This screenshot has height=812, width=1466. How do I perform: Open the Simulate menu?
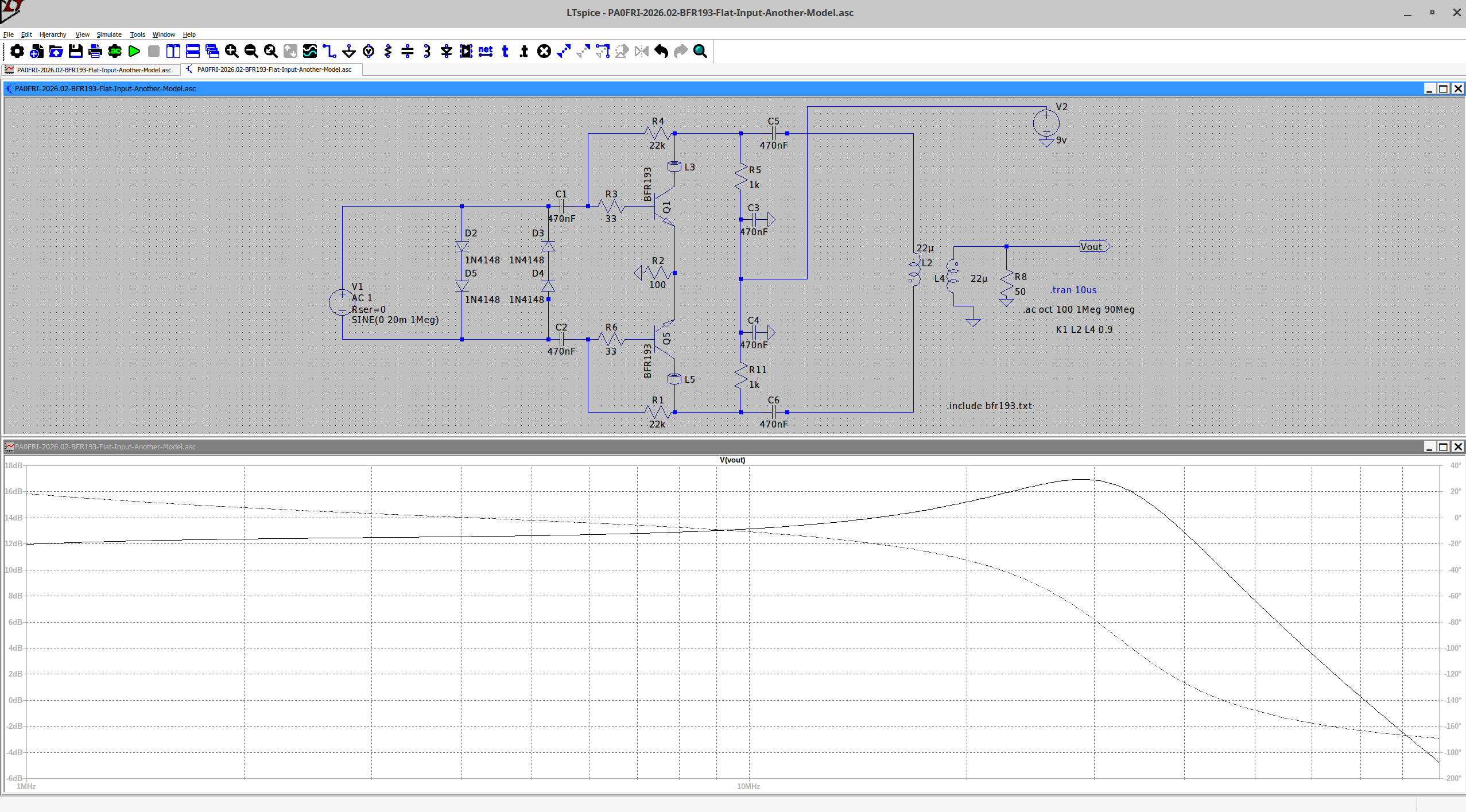click(x=108, y=34)
